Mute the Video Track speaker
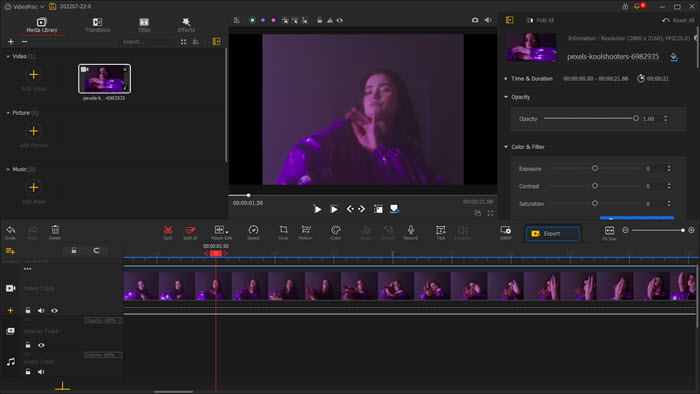 [41, 311]
